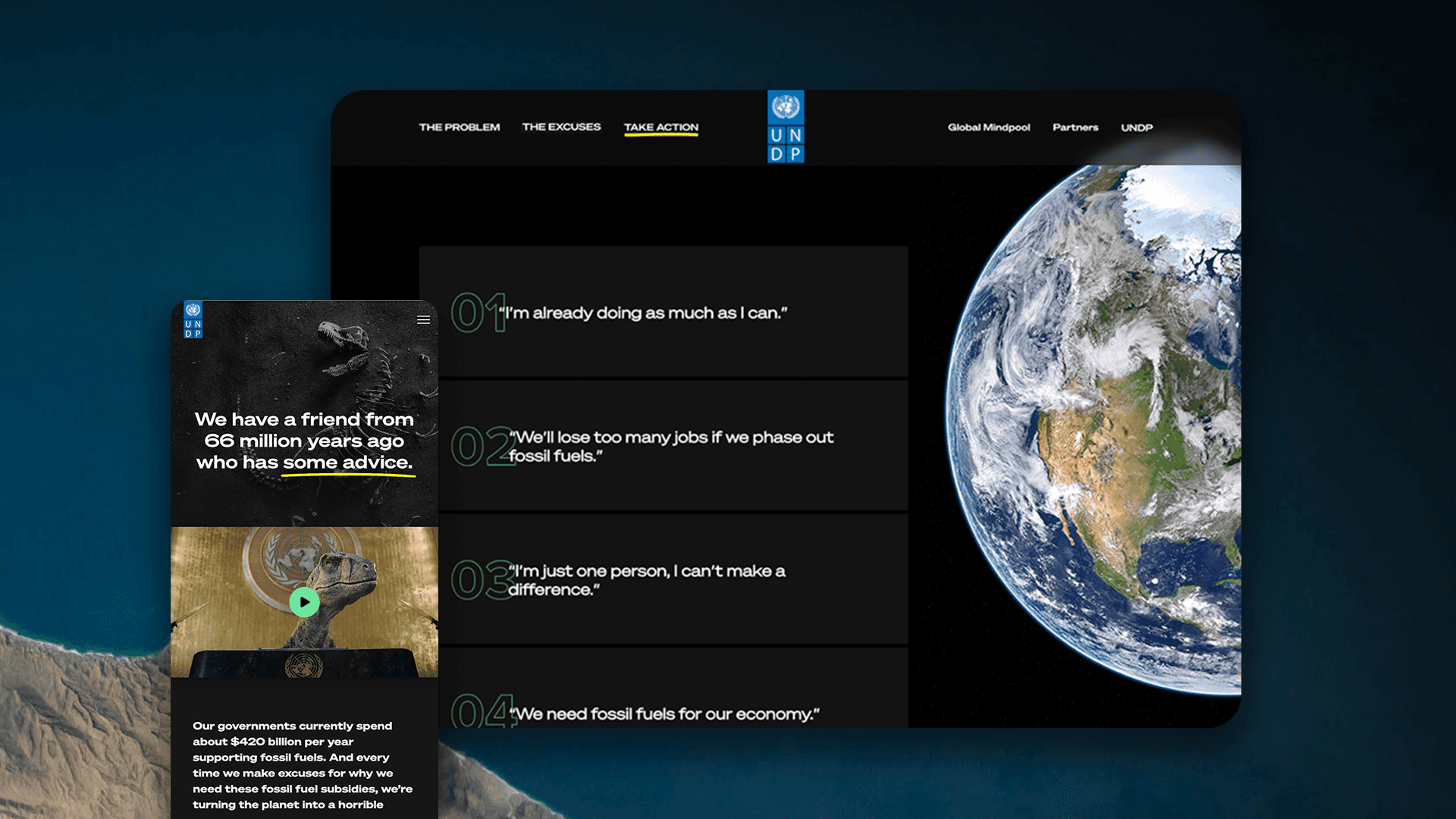
Task: Open THE PROBLEM nav item
Action: (x=459, y=127)
